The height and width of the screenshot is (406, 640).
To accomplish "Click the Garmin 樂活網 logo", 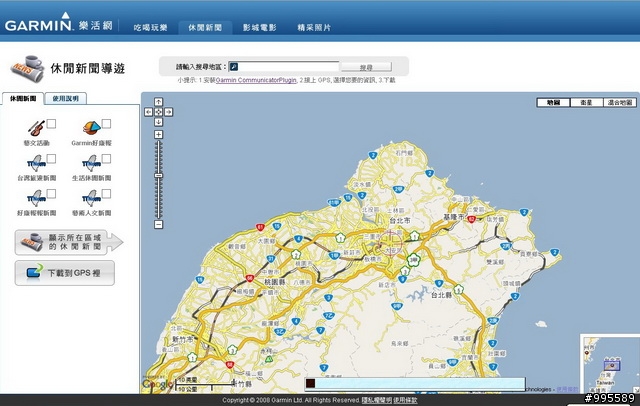I will [59, 23].
